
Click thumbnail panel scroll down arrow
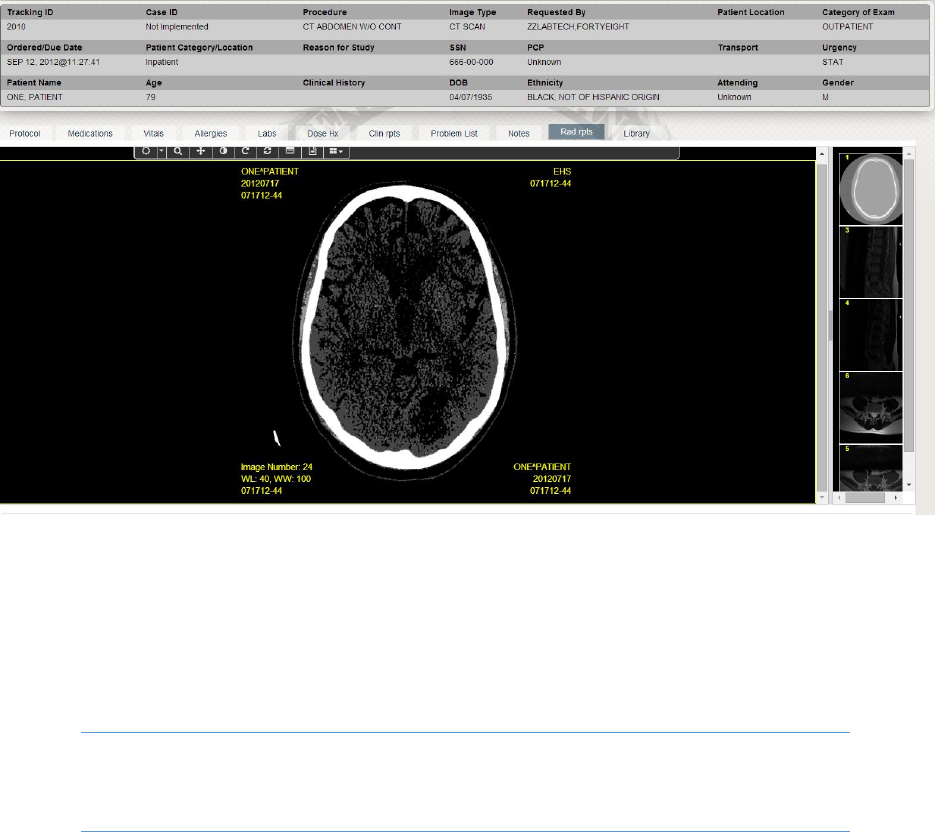point(909,485)
